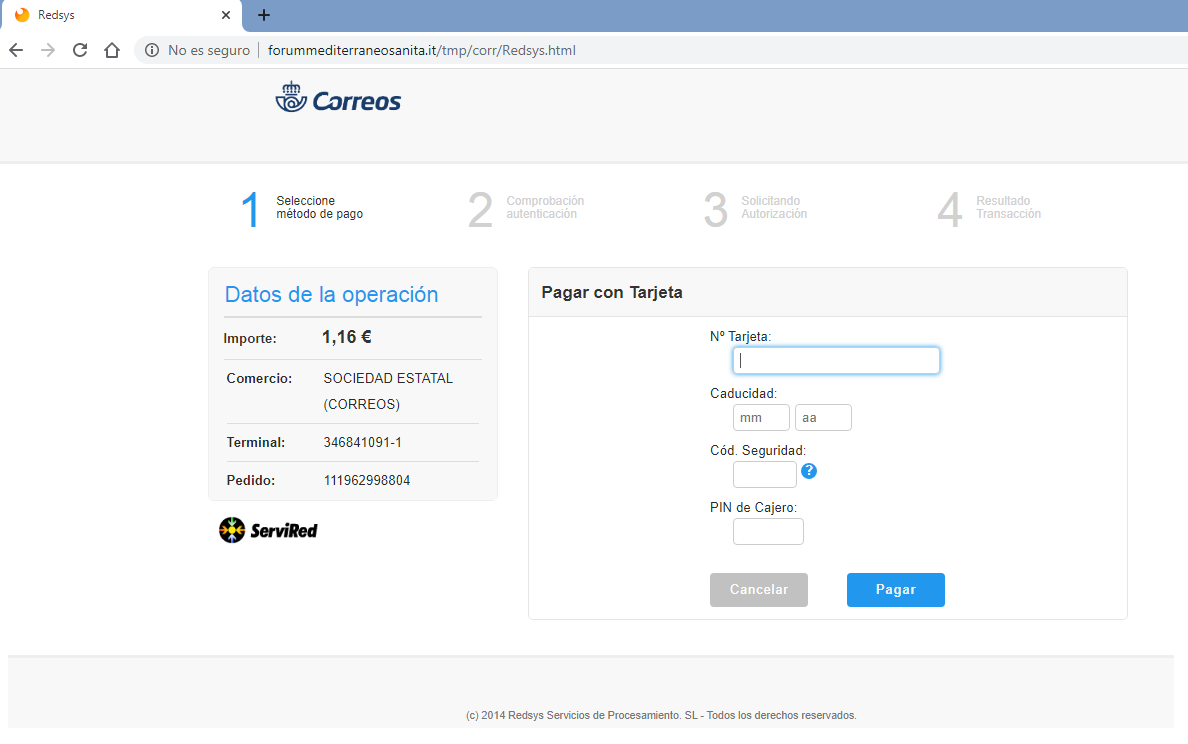The image size is (1188, 744).
Task: Click the ServiRed logo
Action: tap(268, 530)
